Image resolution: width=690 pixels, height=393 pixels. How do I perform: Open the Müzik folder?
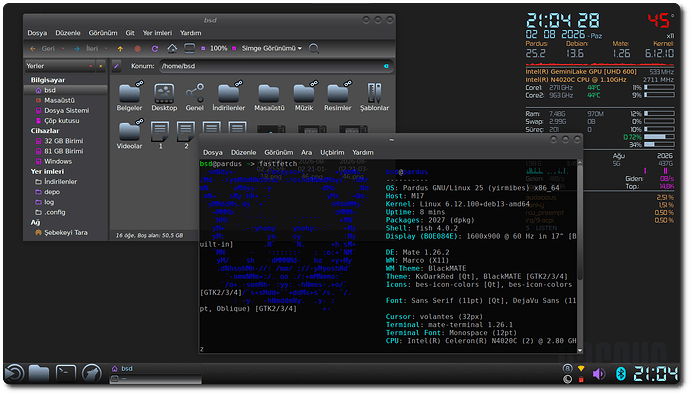(x=304, y=96)
